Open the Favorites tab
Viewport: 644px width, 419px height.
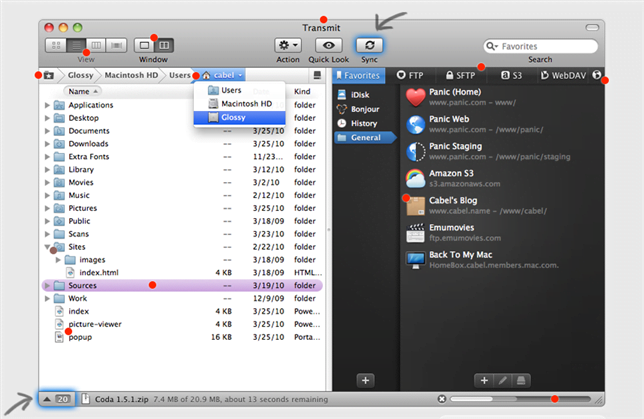(358, 76)
